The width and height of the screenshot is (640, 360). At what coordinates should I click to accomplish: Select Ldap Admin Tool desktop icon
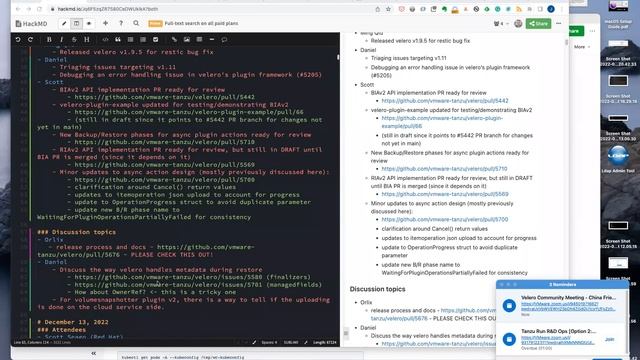coord(618,159)
